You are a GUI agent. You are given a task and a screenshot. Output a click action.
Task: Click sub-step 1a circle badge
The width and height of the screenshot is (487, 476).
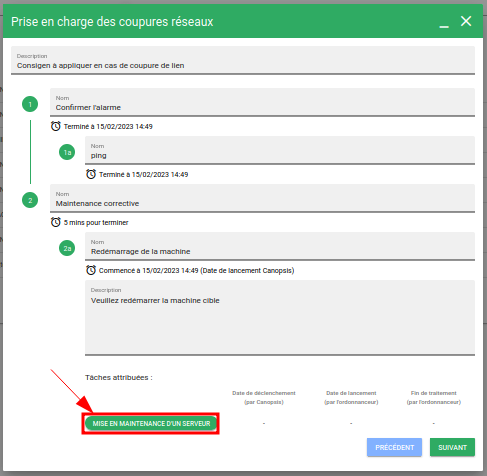pyautogui.click(x=67, y=152)
